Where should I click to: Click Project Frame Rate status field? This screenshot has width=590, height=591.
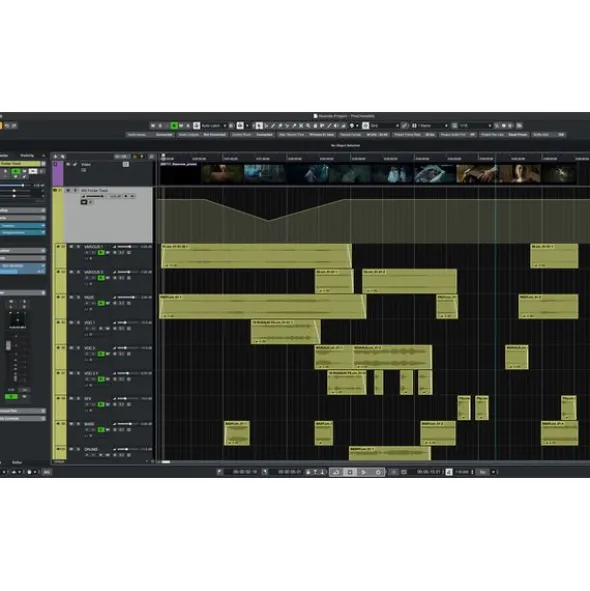(414, 135)
